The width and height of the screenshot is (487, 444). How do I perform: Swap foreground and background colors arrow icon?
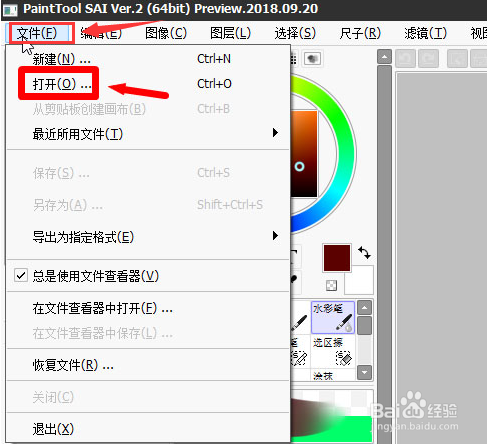click(365, 252)
